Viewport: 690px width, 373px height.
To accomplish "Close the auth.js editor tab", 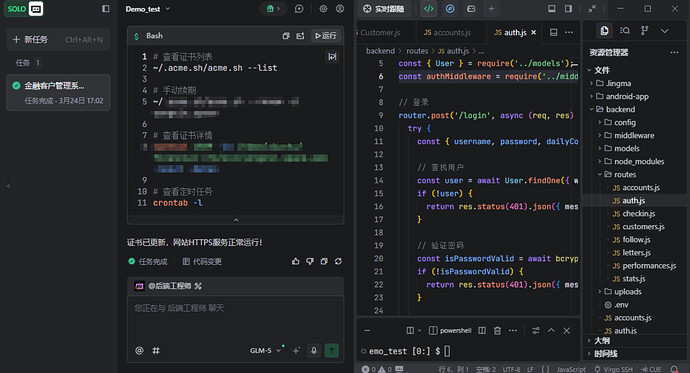I will click(x=534, y=33).
